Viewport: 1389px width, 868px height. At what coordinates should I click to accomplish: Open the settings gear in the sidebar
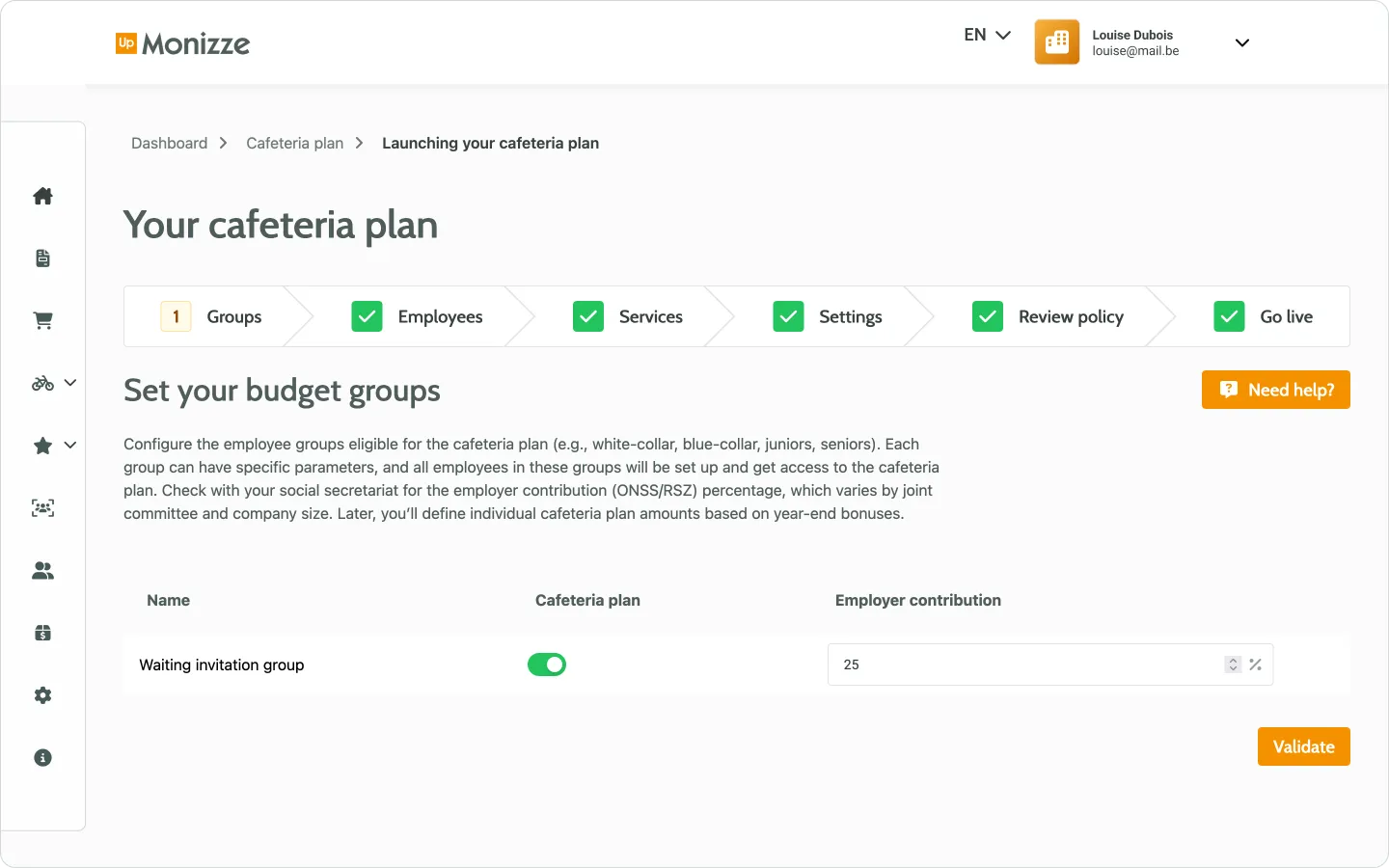point(42,695)
